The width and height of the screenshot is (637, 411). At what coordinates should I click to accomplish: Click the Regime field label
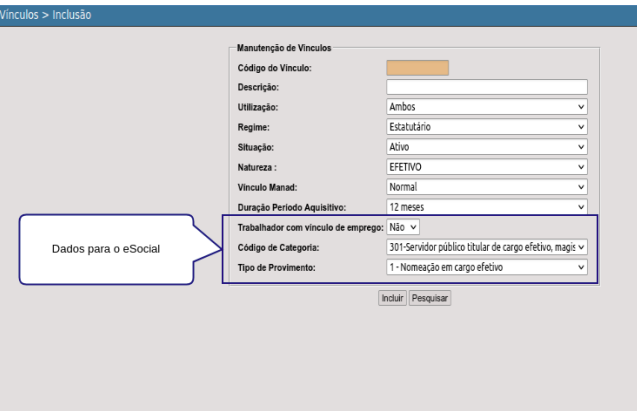point(254,128)
